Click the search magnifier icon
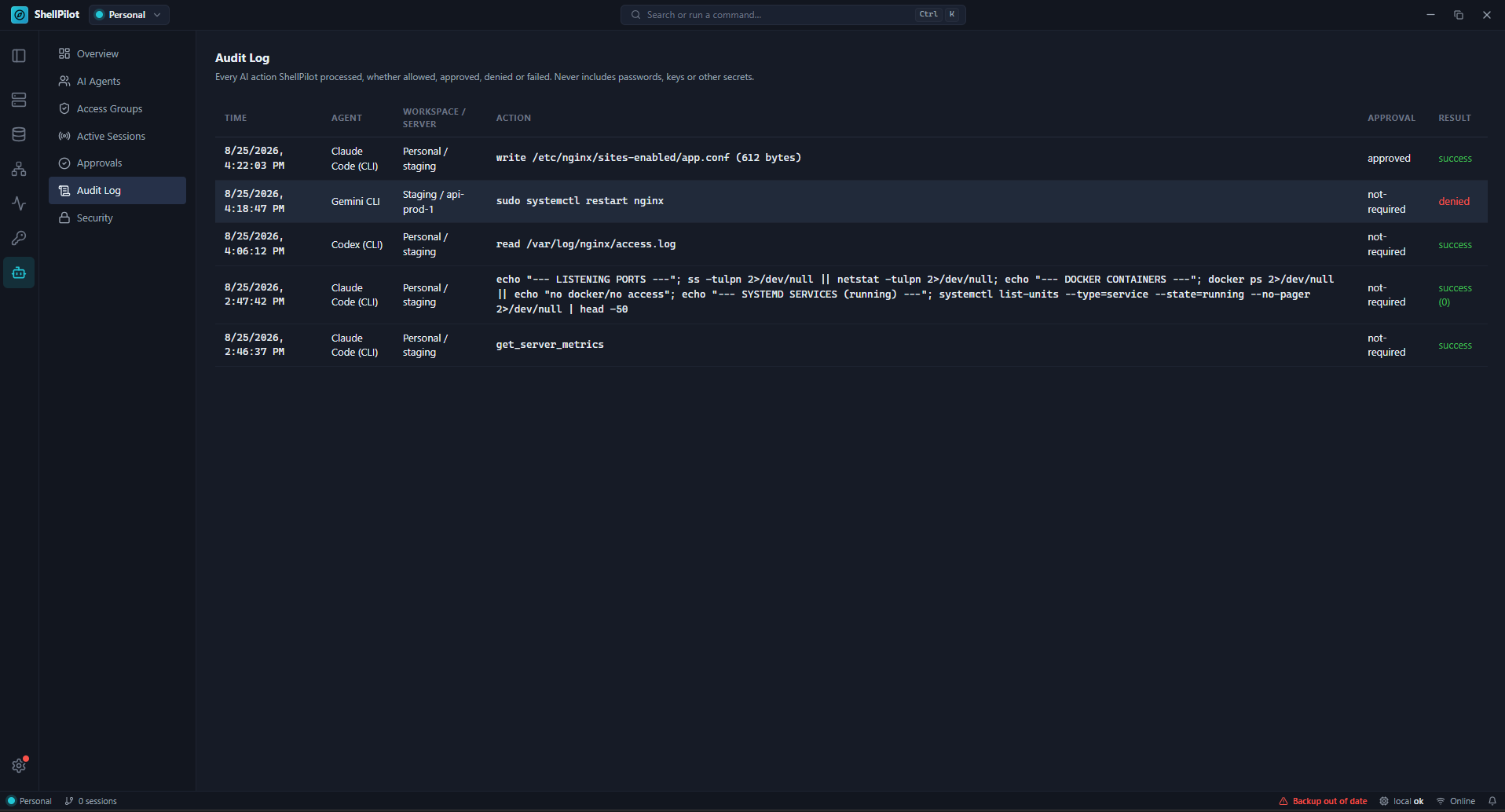 tap(635, 15)
